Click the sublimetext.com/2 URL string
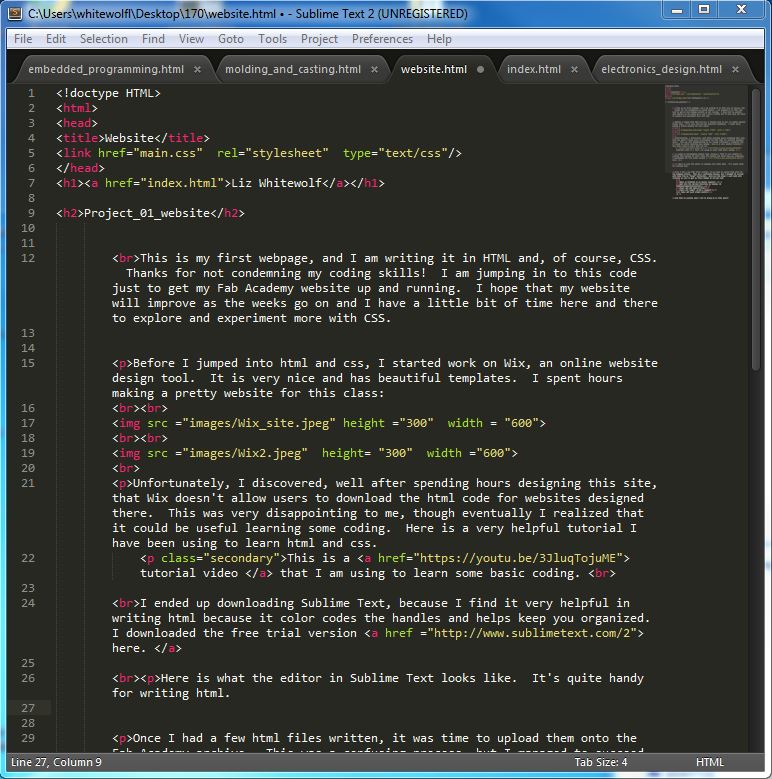 (x=532, y=633)
